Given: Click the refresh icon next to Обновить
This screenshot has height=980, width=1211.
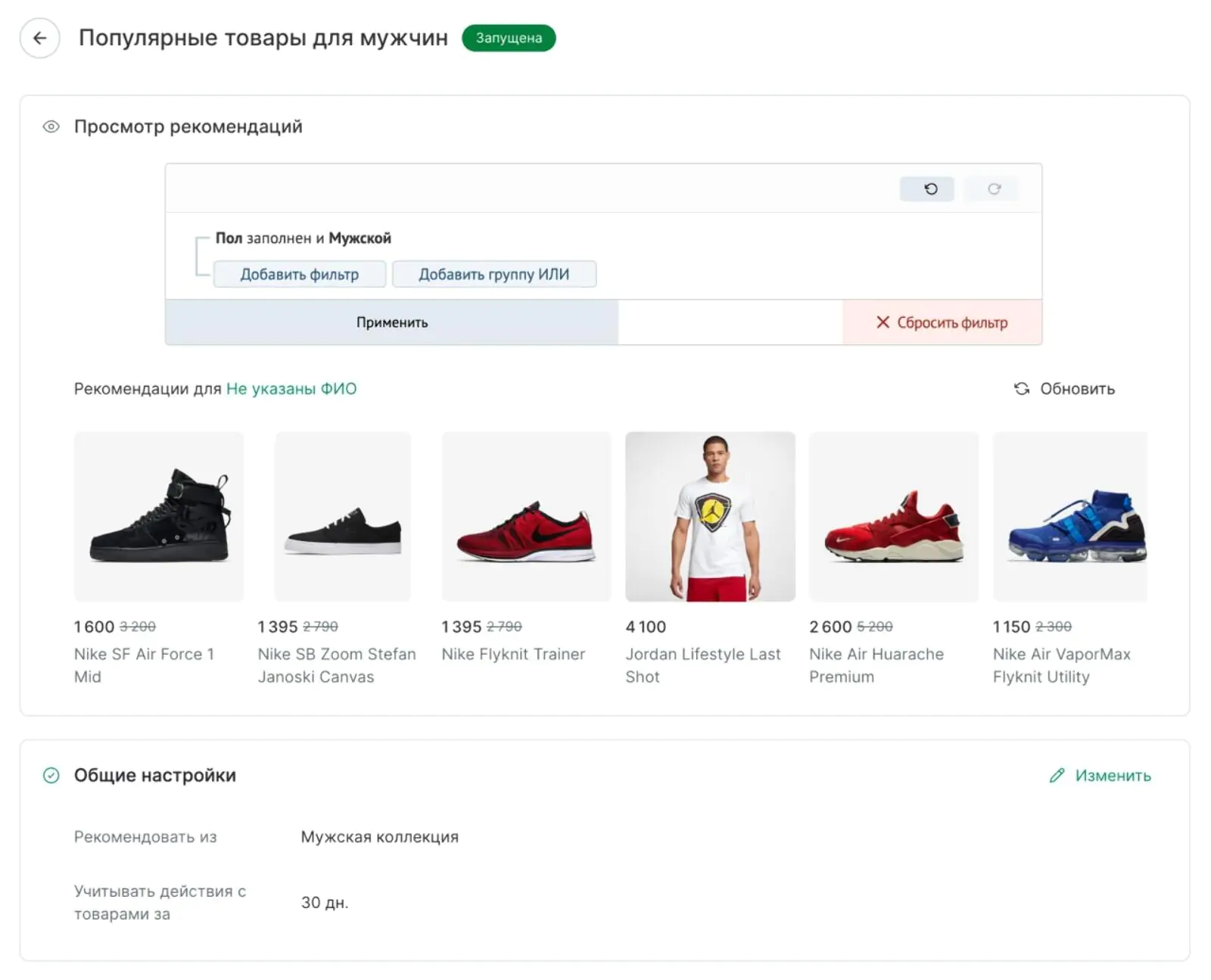Looking at the screenshot, I should [1021, 388].
